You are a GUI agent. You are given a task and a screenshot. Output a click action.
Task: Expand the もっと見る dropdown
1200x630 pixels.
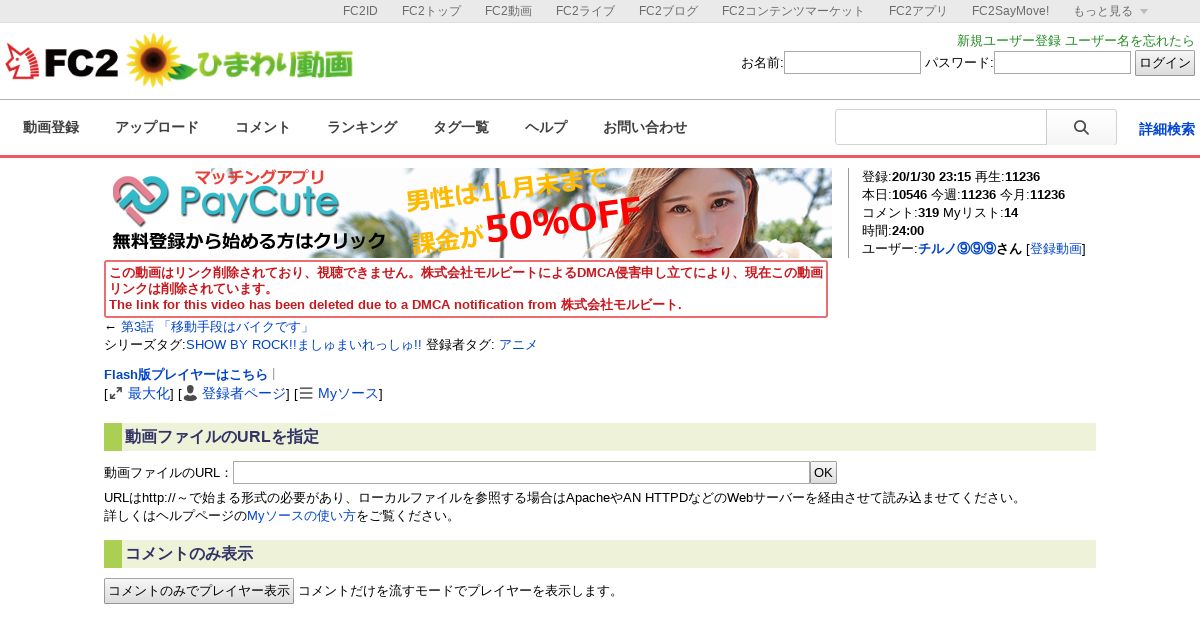pos(1110,11)
